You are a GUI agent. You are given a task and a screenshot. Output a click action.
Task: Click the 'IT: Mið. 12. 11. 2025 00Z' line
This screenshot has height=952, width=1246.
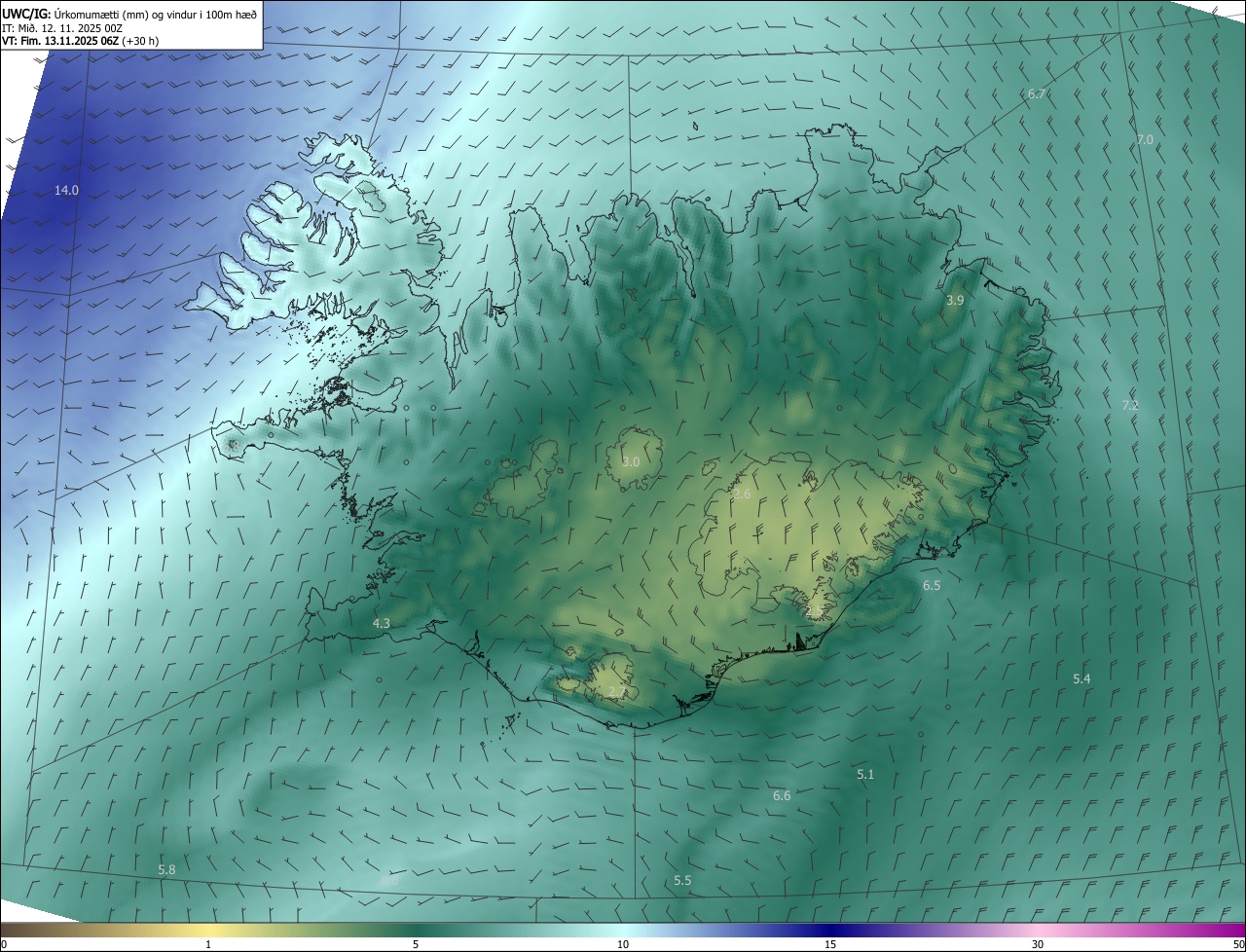[61, 28]
